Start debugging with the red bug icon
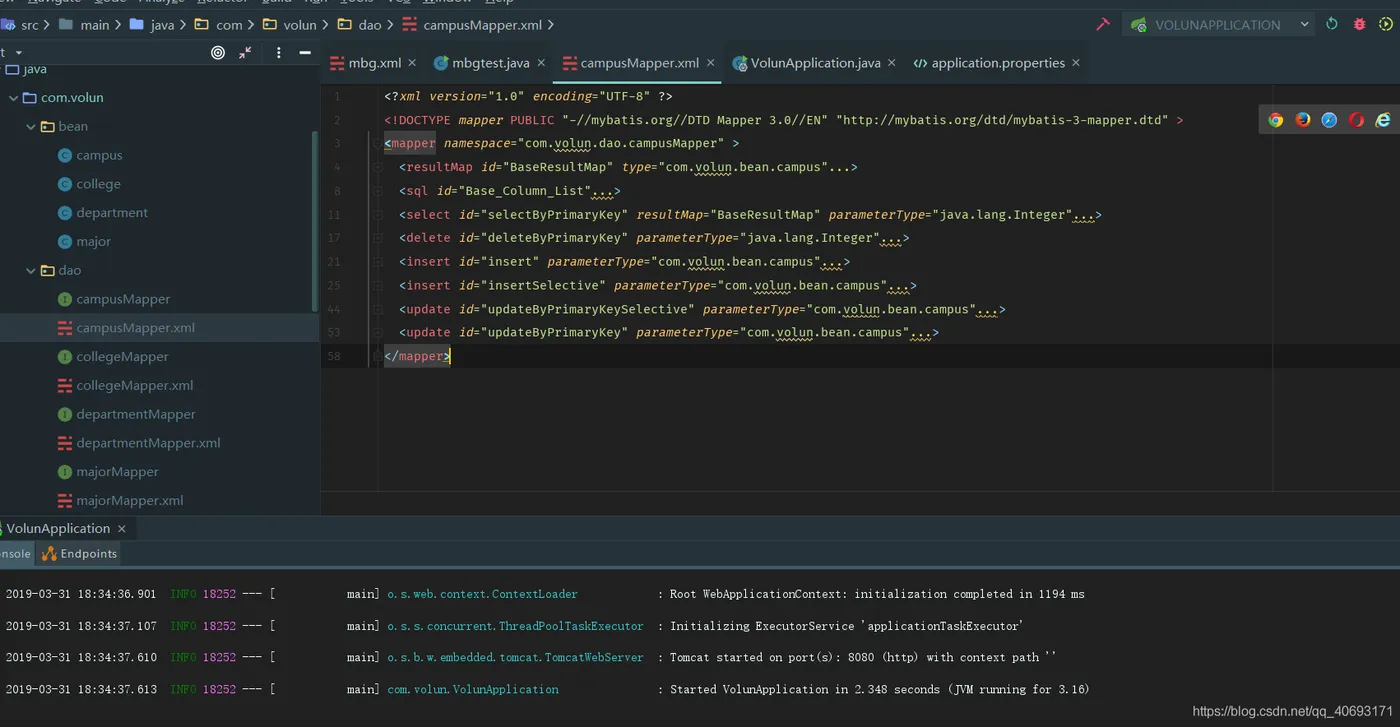This screenshot has width=1400, height=727. tap(1359, 24)
